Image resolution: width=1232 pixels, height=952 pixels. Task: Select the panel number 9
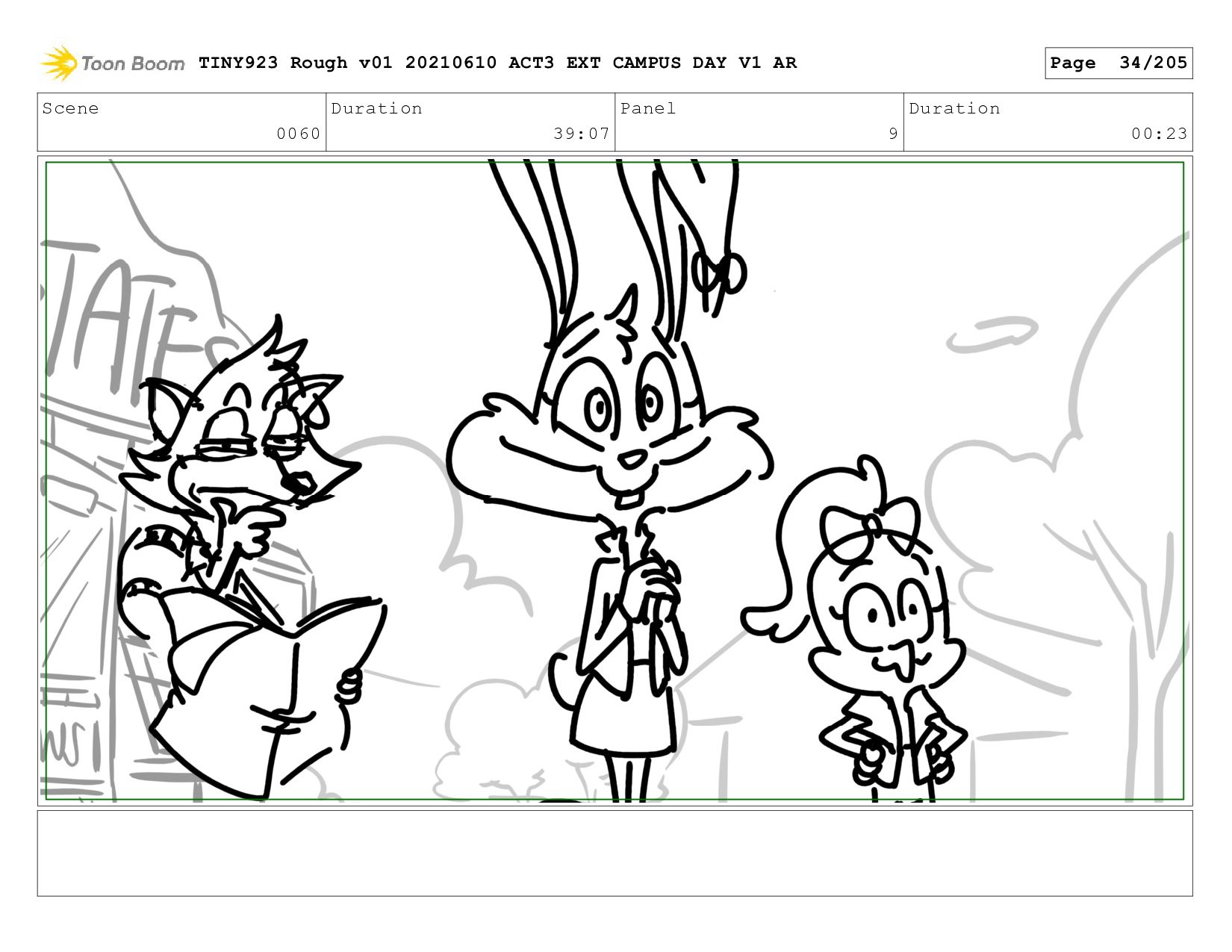(893, 134)
